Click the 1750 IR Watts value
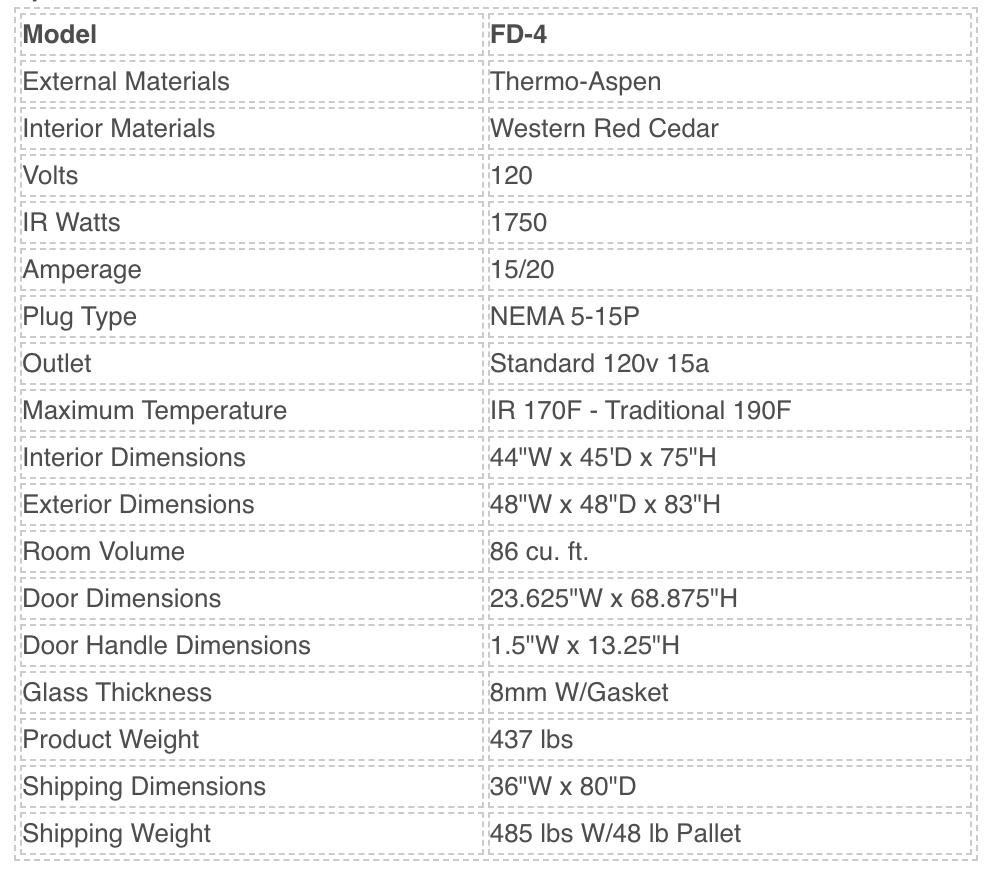This screenshot has width=996, height=874. click(x=518, y=222)
